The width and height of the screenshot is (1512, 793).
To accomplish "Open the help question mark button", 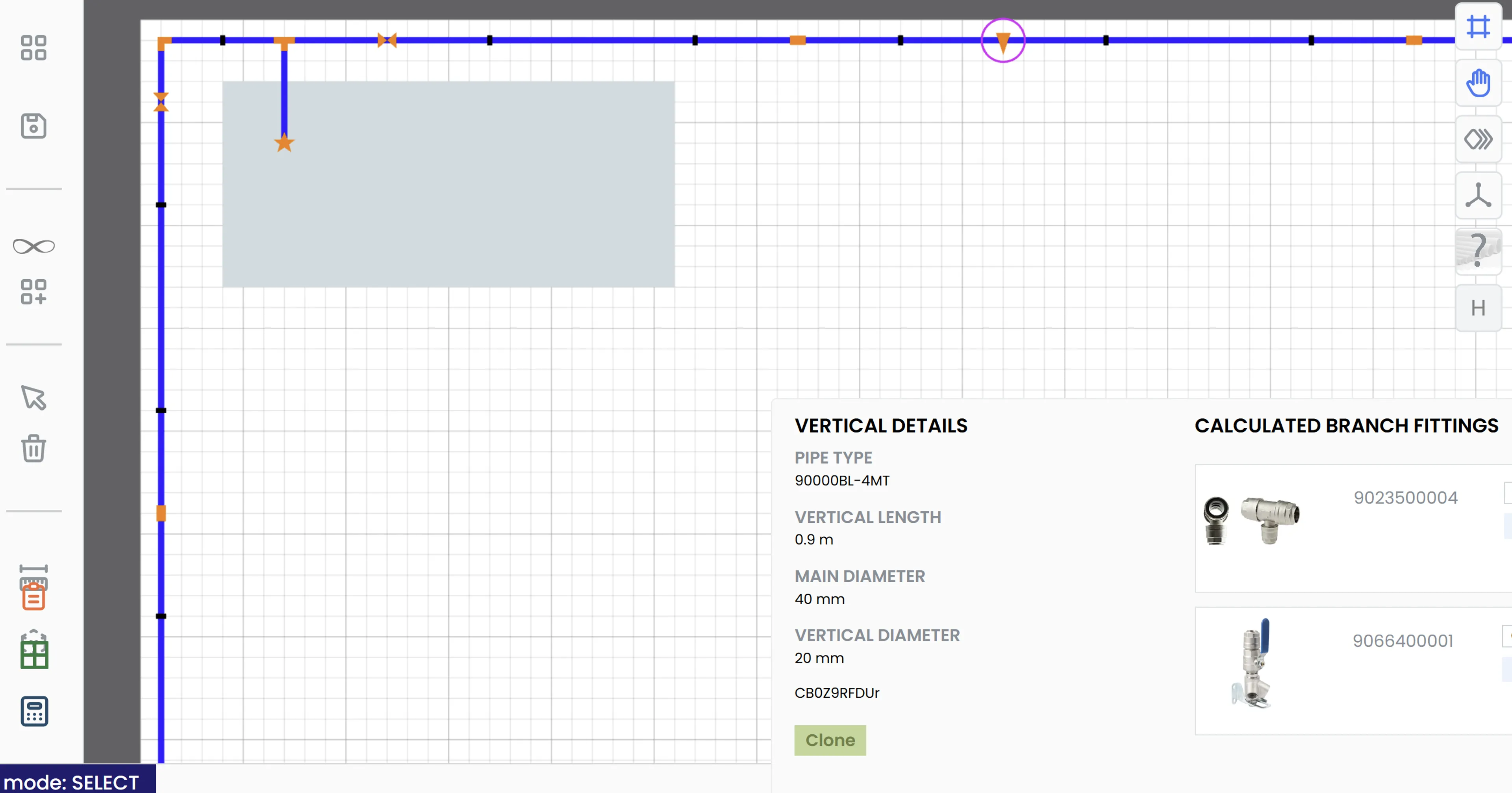I will [x=1478, y=251].
